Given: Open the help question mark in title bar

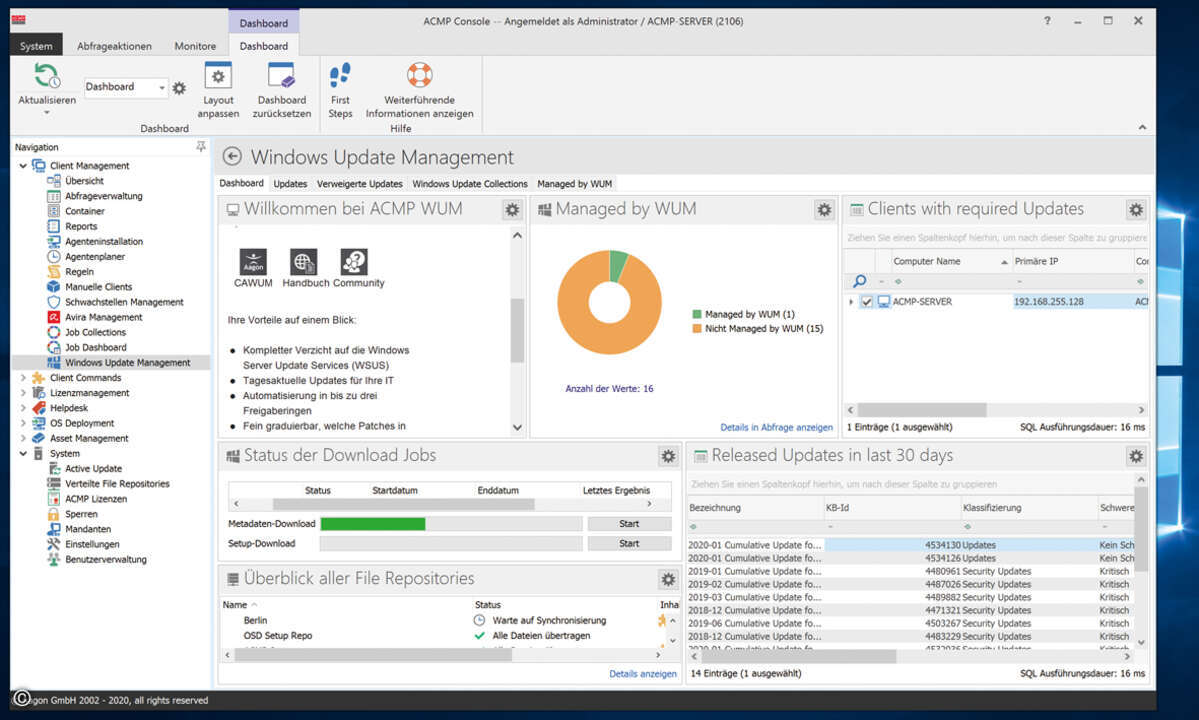Looking at the screenshot, I should coord(1047,21).
